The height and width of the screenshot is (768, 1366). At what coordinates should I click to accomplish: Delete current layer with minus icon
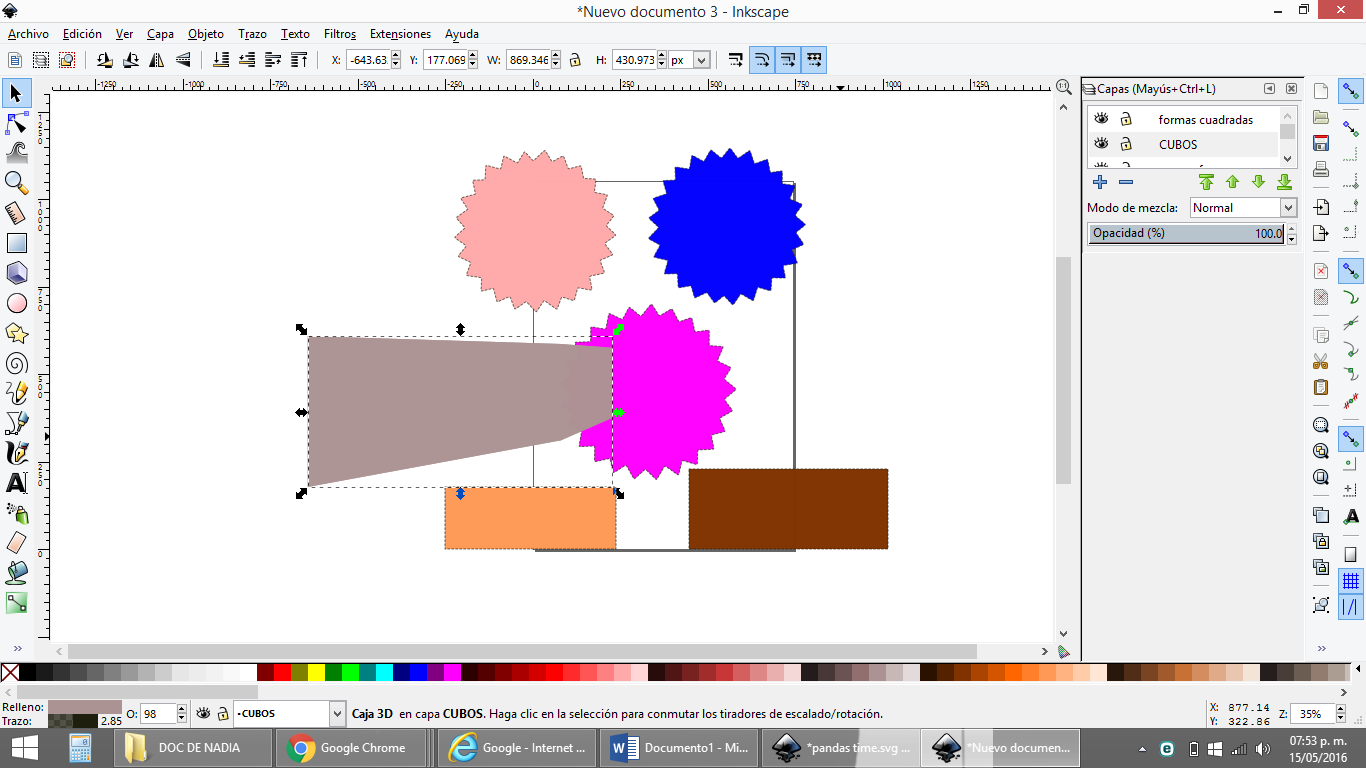tap(1126, 182)
